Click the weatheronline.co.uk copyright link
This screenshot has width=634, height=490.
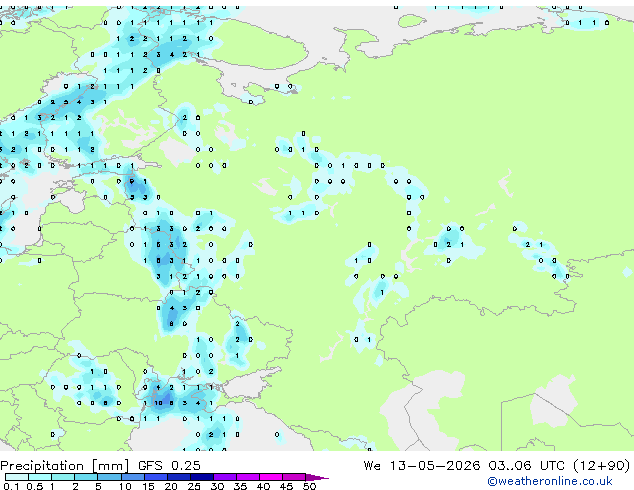pos(550,481)
